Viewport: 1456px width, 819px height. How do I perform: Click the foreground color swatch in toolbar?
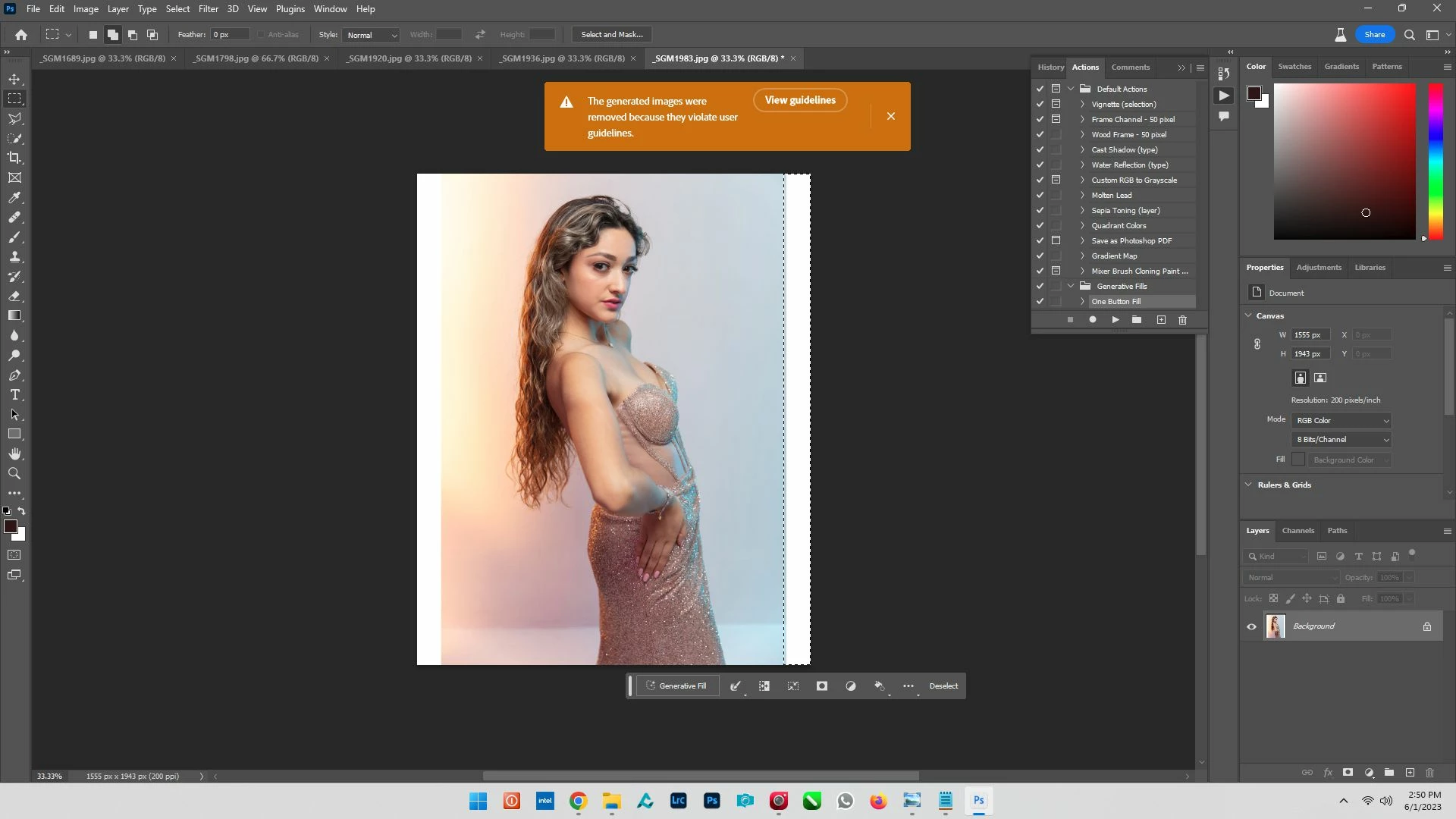(x=10, y=526)
